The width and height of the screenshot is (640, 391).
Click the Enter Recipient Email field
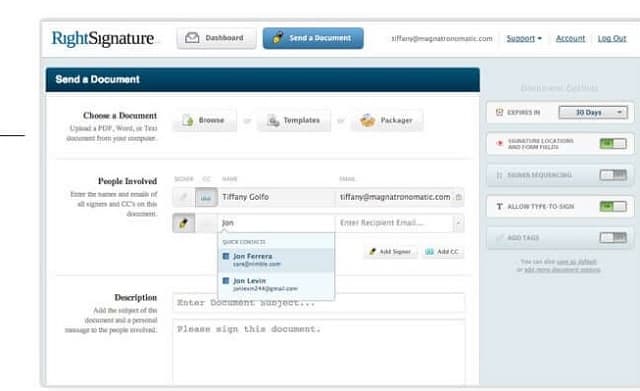pos(394,223)
